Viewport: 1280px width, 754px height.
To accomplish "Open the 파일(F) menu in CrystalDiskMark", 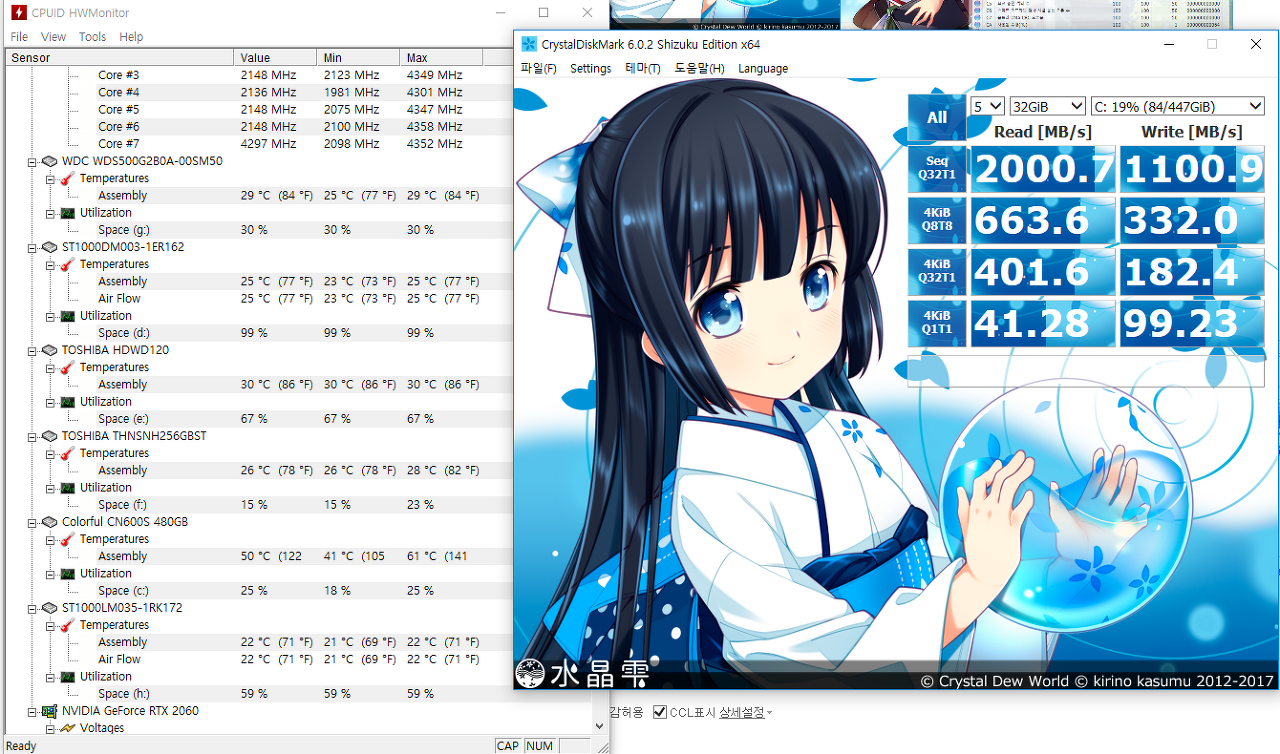I will (538, 69).
